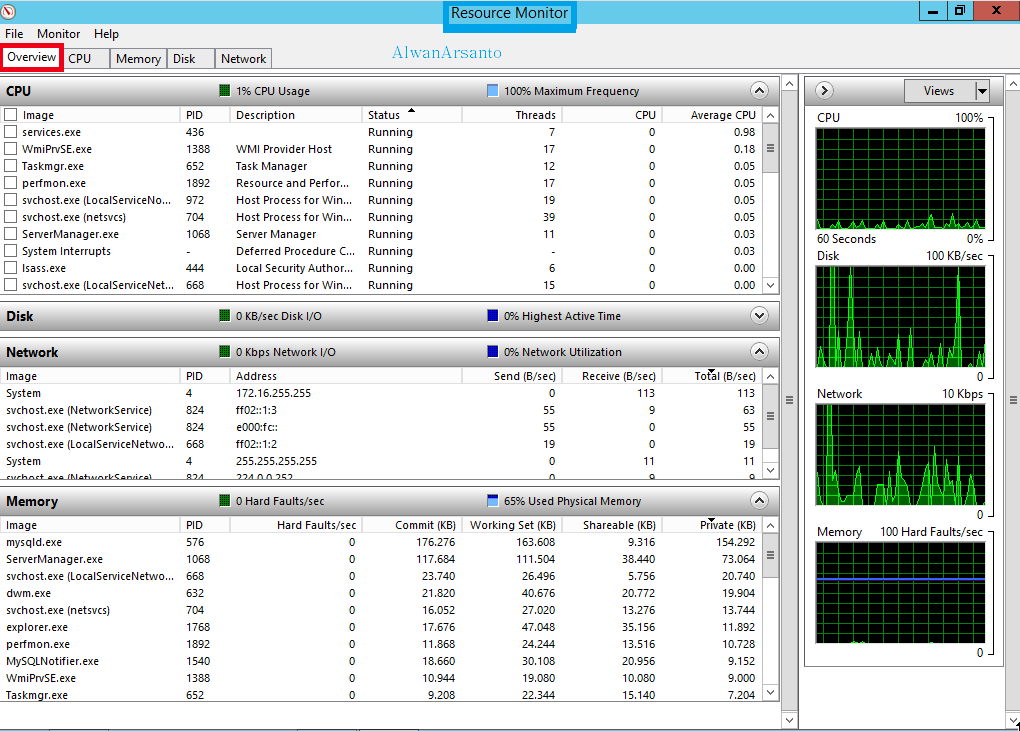Click the green CPU Usage indicator icon
The image size is (1020, 731).
point(224,91)
